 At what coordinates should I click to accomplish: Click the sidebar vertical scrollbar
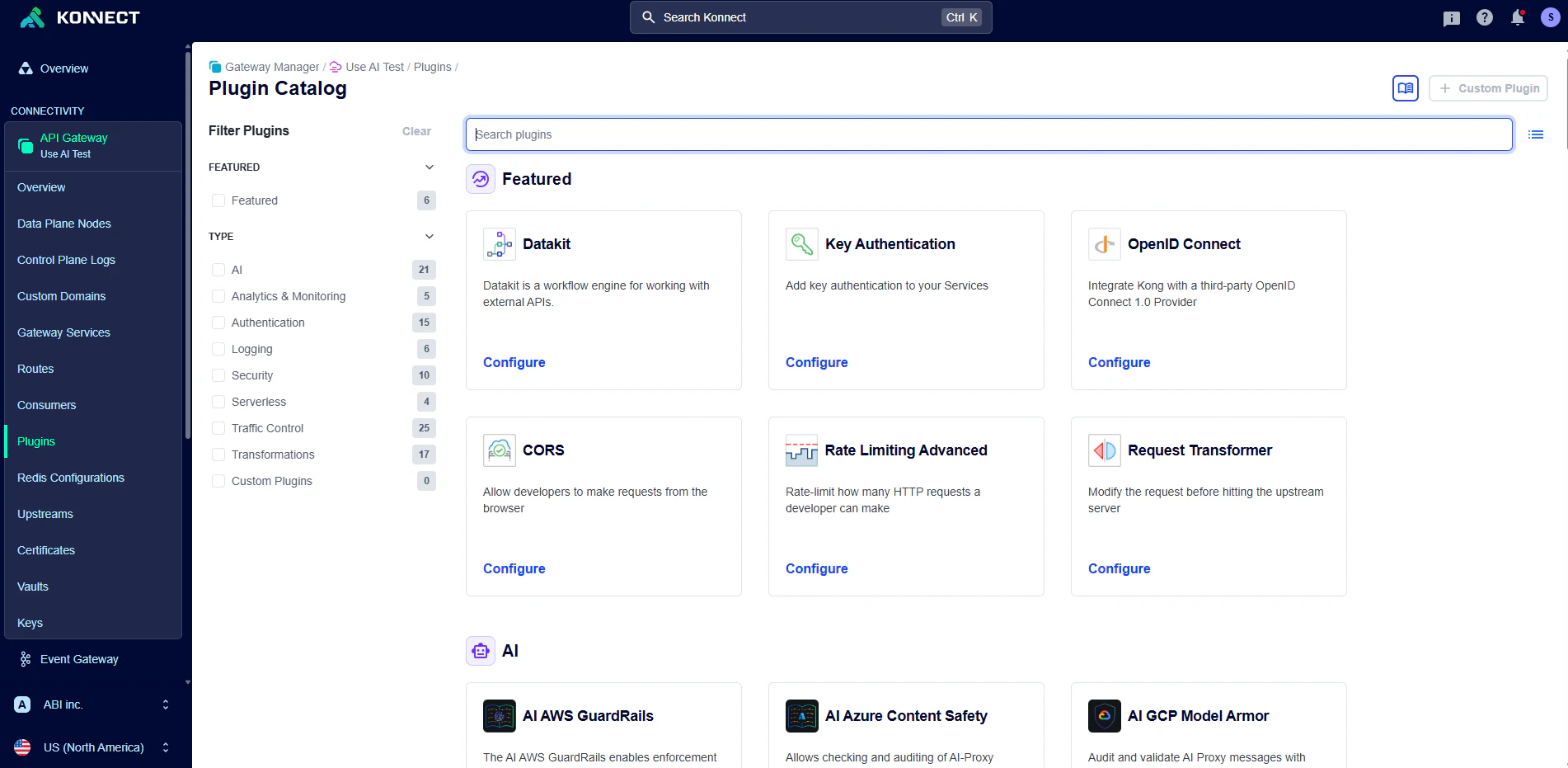pos(188,247)
